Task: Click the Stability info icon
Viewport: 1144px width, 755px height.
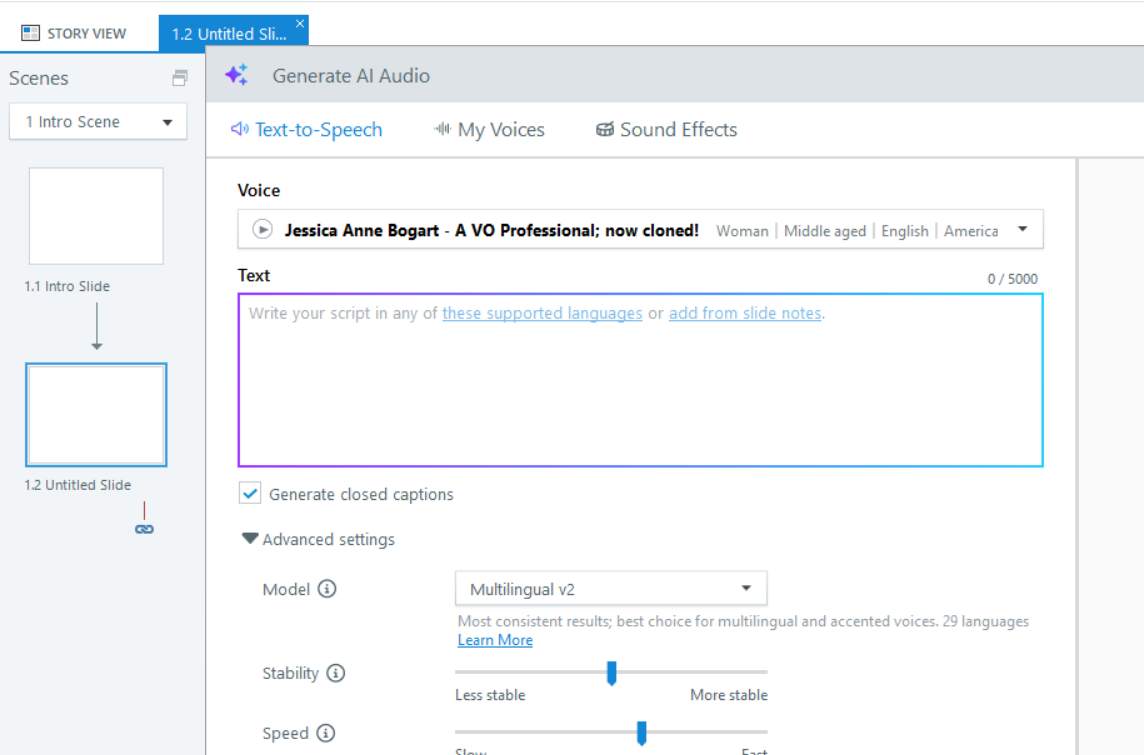Action: tap(336, 673)
